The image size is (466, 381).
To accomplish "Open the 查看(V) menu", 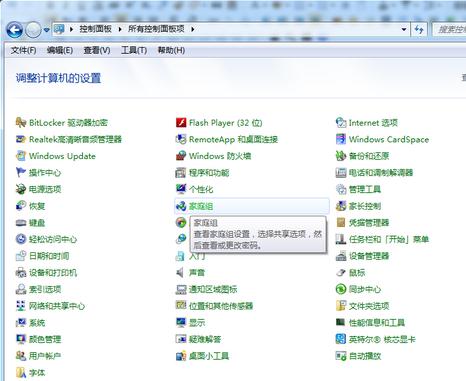I will click(x=97, y=50).
